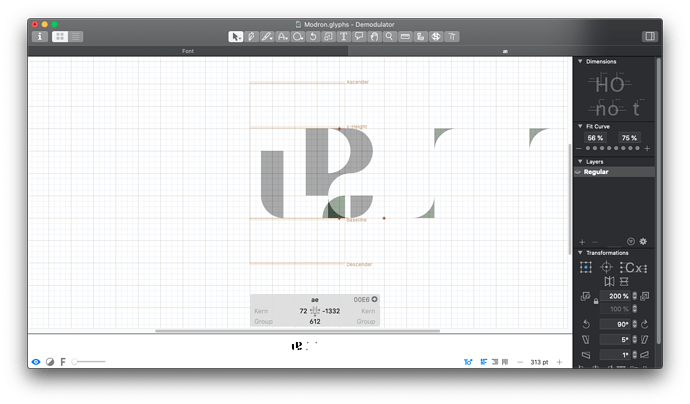
Task: Click the 75 % Fit Curve field
Action: (629, 138)
